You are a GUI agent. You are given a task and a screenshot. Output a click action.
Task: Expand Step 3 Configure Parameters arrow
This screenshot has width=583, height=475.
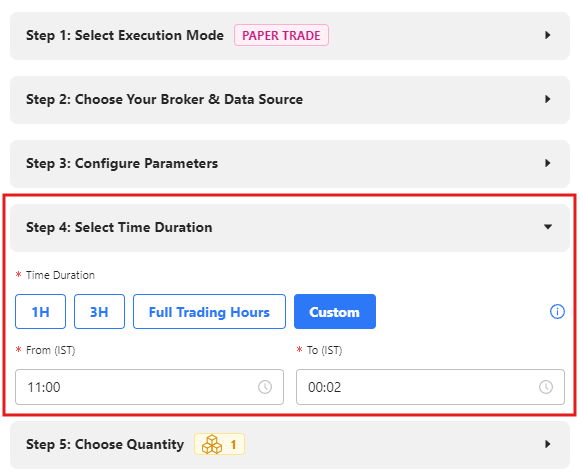(x=547, y=163)
